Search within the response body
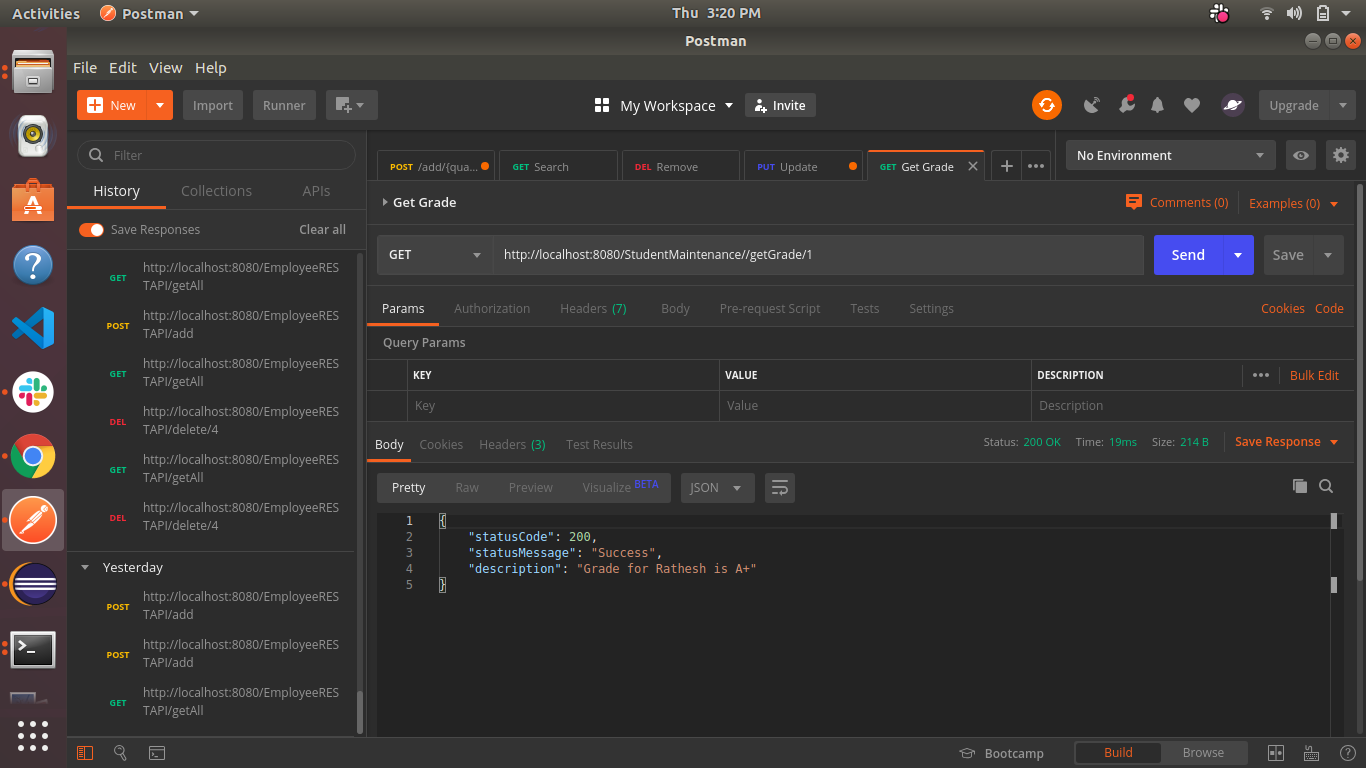The width and height of the screenshot is (1366, 768). pyautogui.click(x=1326, y=486)
